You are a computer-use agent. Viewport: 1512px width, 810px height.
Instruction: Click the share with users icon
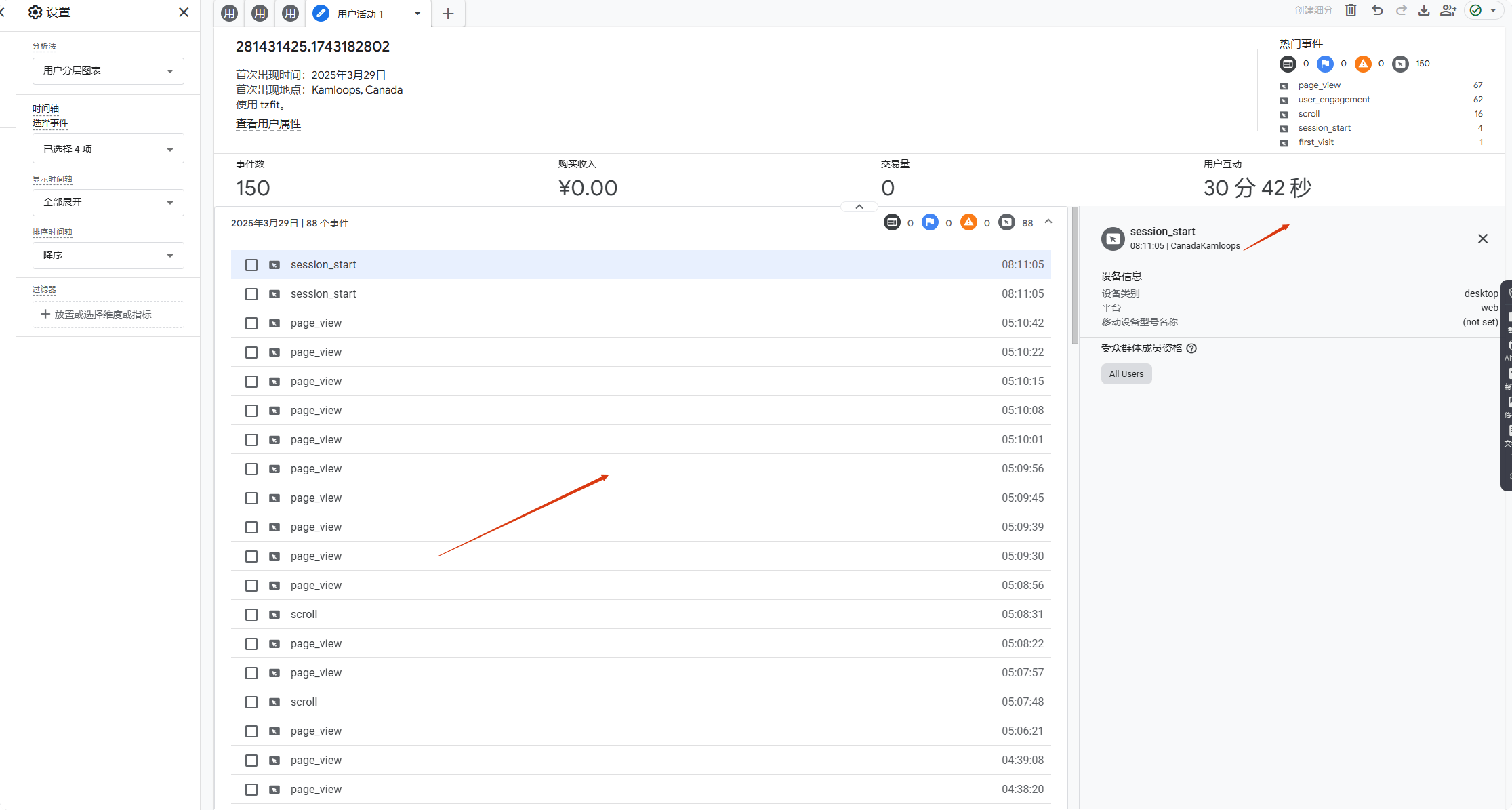tap(1448, 10)
